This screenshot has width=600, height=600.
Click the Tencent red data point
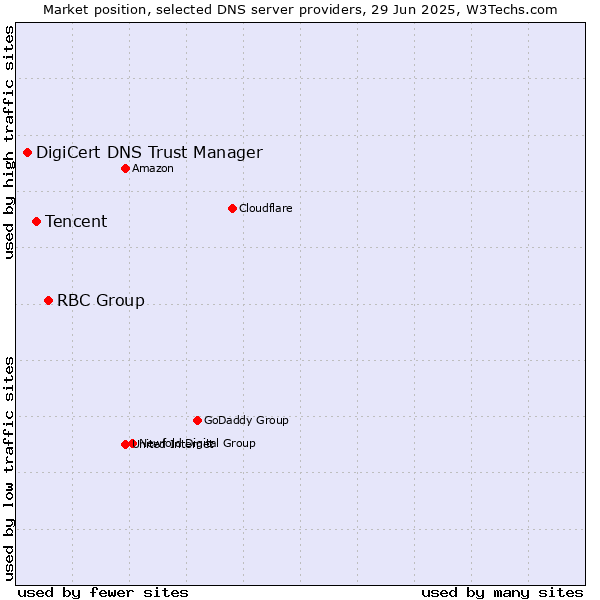click(36, 222)
